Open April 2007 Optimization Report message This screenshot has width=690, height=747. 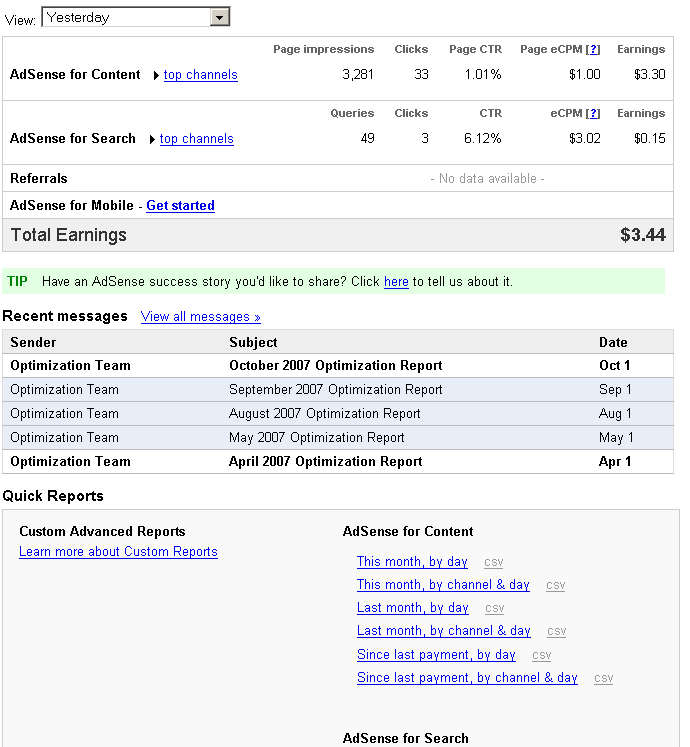(325, 462)
